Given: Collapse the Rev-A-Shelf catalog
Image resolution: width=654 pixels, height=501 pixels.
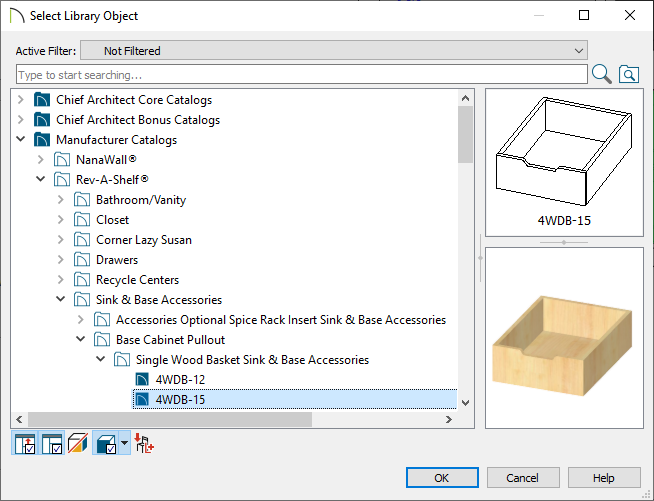Looking at the screenshot, I should pyautogui.click(x=40, y=179).
